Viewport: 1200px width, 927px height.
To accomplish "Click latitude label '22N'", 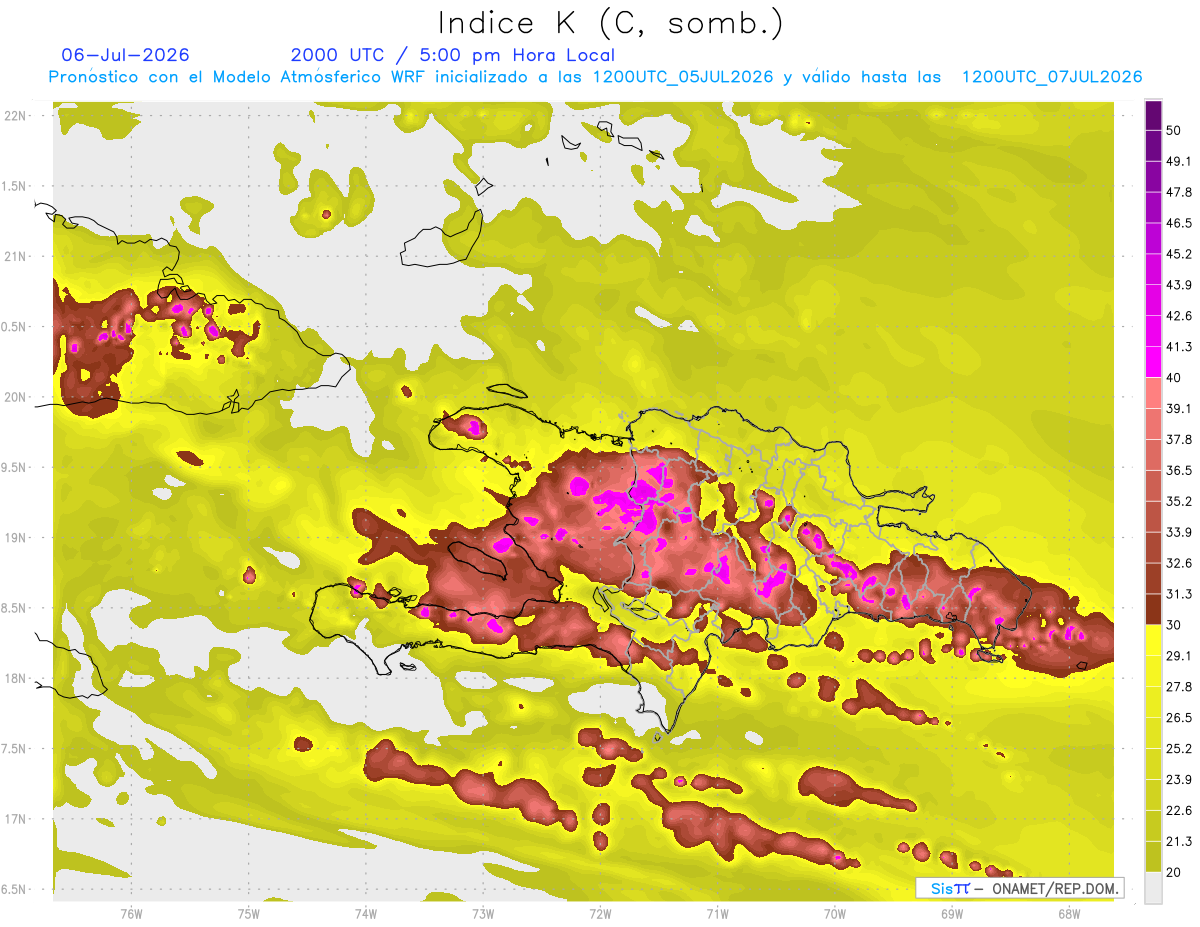I will 16,116.
